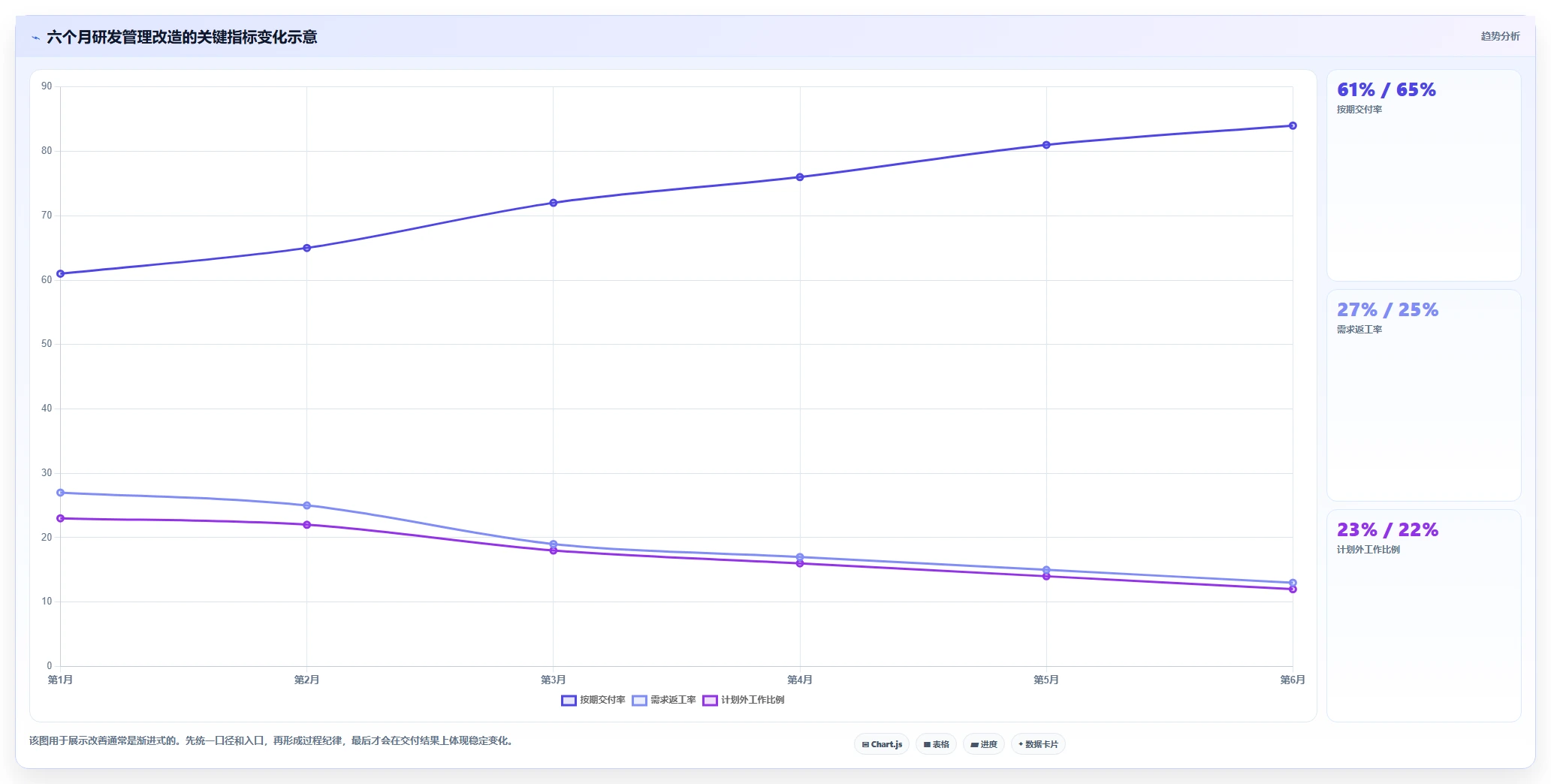
Task: Click the 第3月 x-axis label
Action: click(554, 680)
